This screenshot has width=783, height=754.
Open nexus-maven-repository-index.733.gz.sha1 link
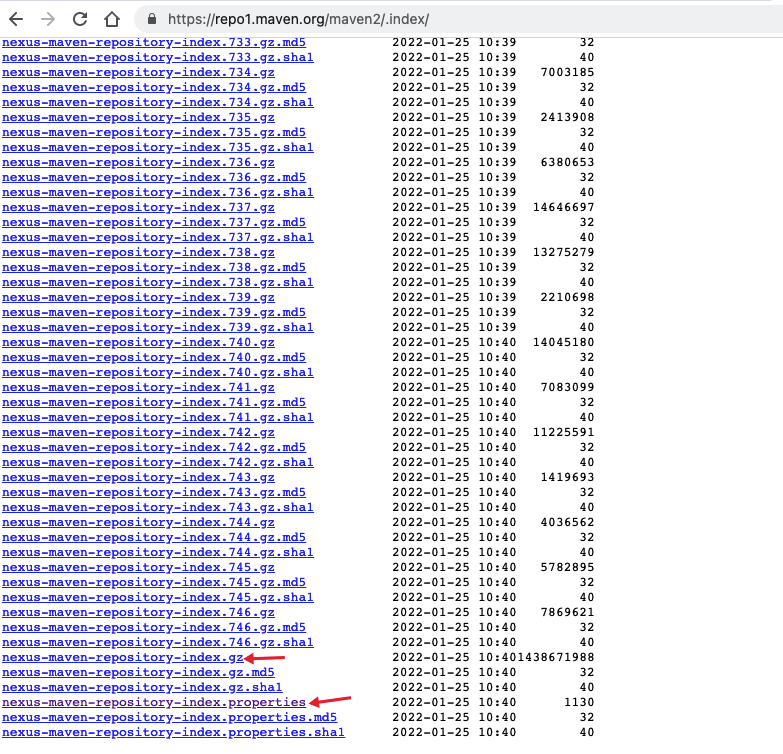click(158, 57)
